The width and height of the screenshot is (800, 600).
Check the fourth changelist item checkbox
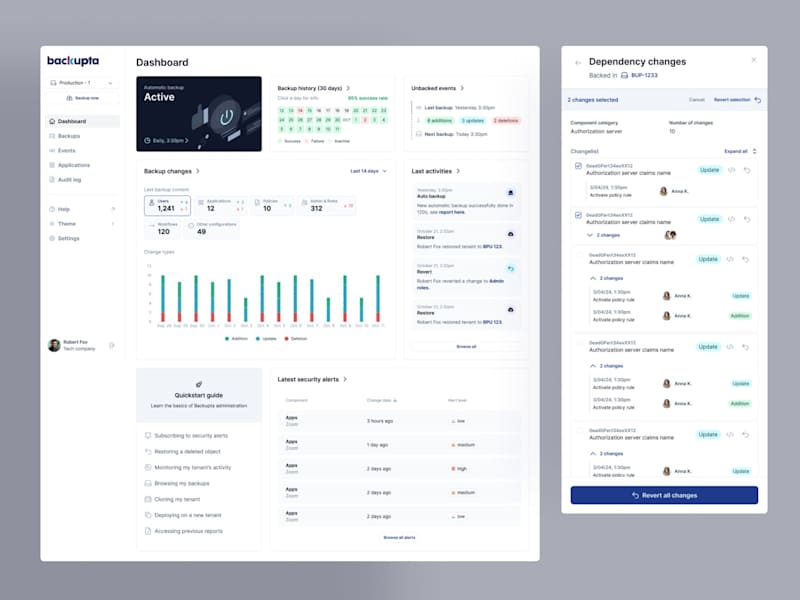pyautogui.click(x=580, y=343)
